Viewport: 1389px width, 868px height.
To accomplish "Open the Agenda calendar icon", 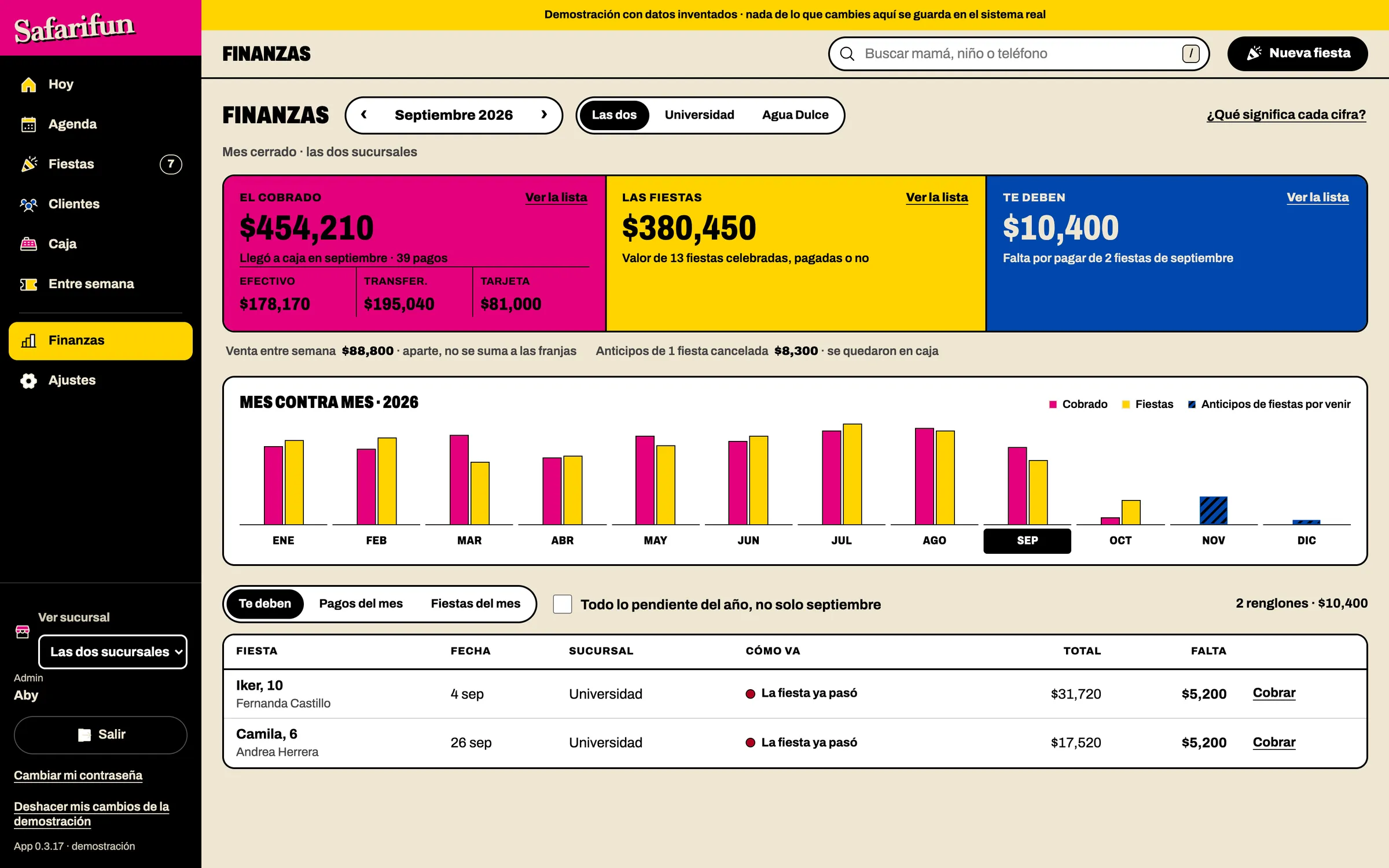I will point(28,124).
